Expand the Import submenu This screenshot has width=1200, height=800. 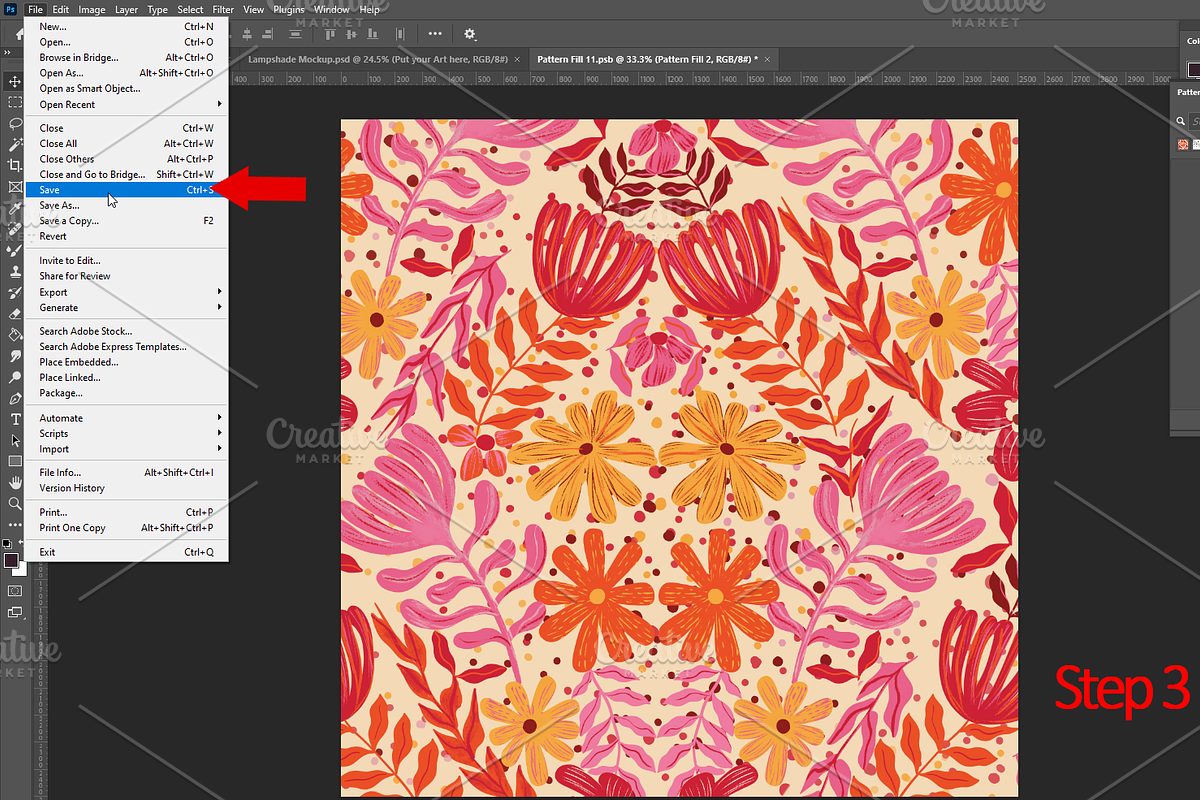click(126, 449)
